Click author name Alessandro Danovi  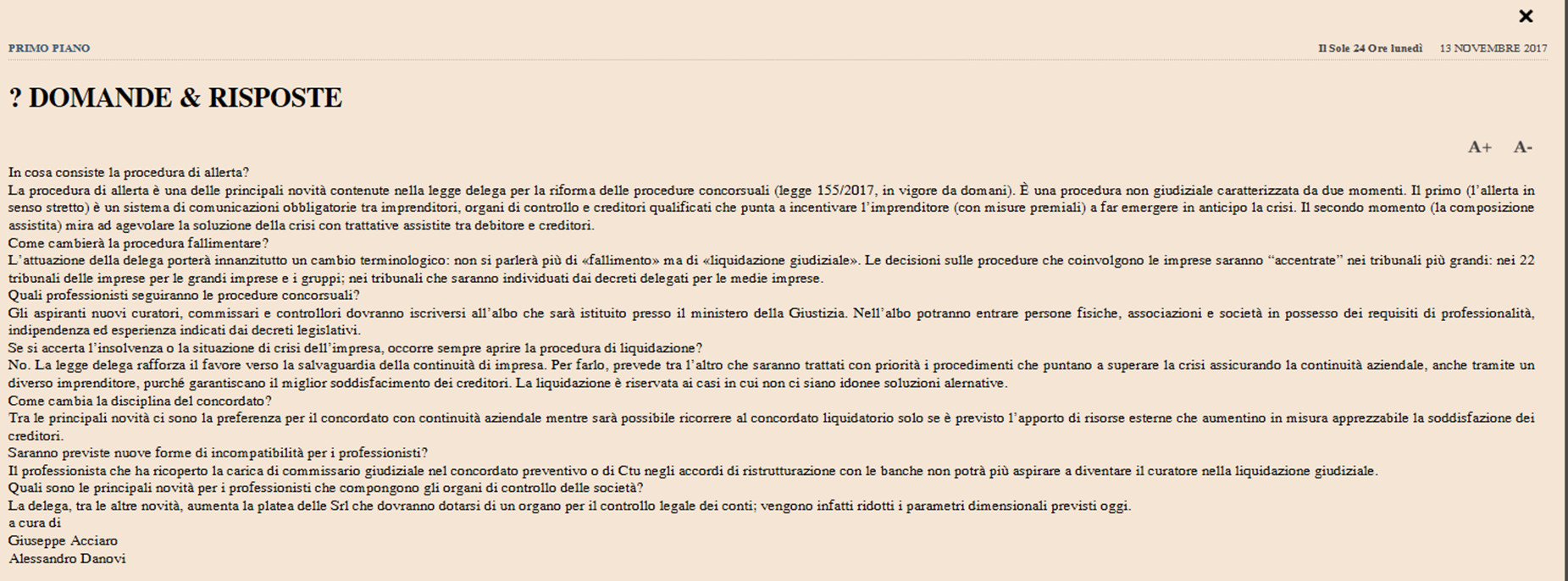[67, 558]
